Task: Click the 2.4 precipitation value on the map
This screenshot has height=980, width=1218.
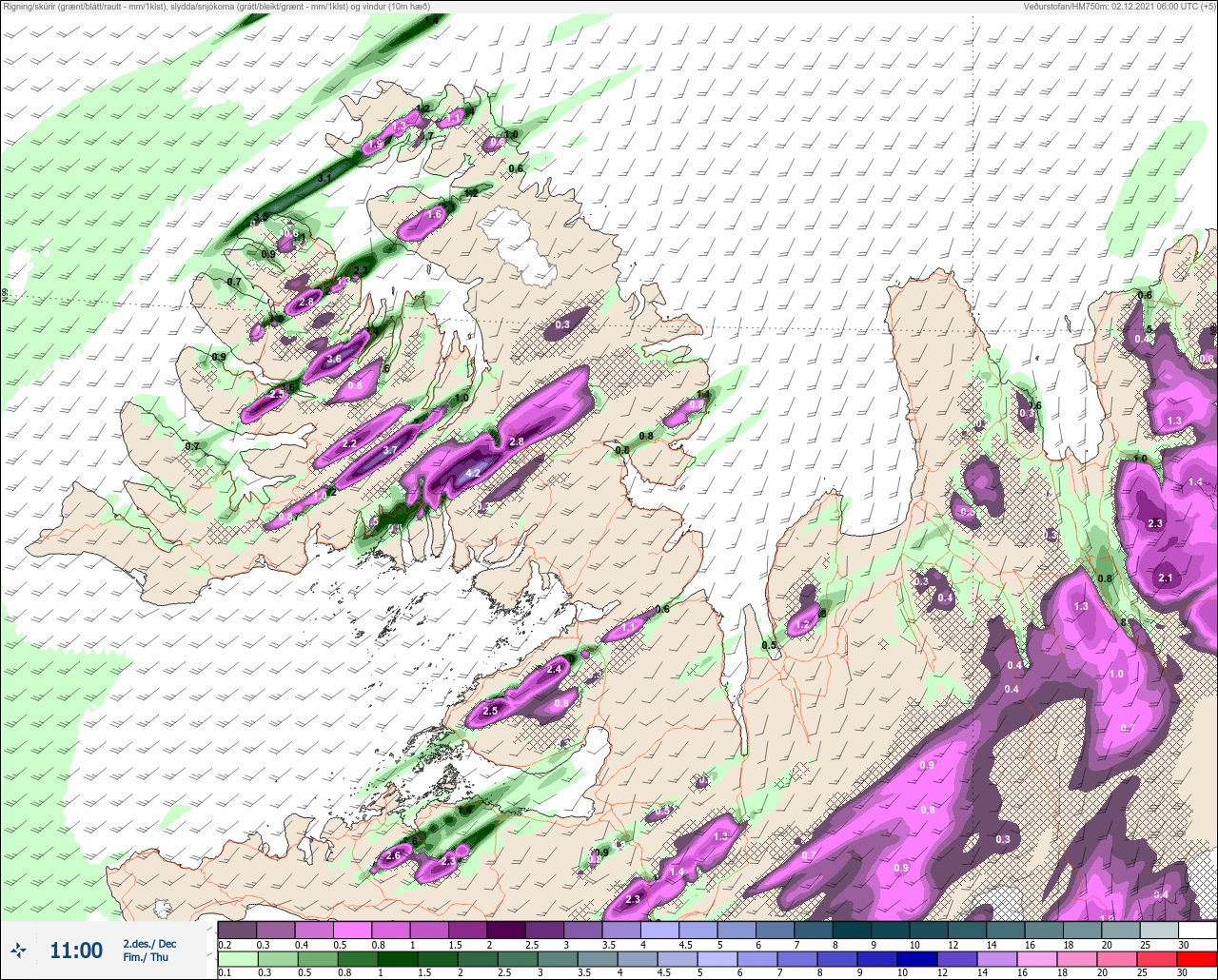Action: (x=555, y=670)
